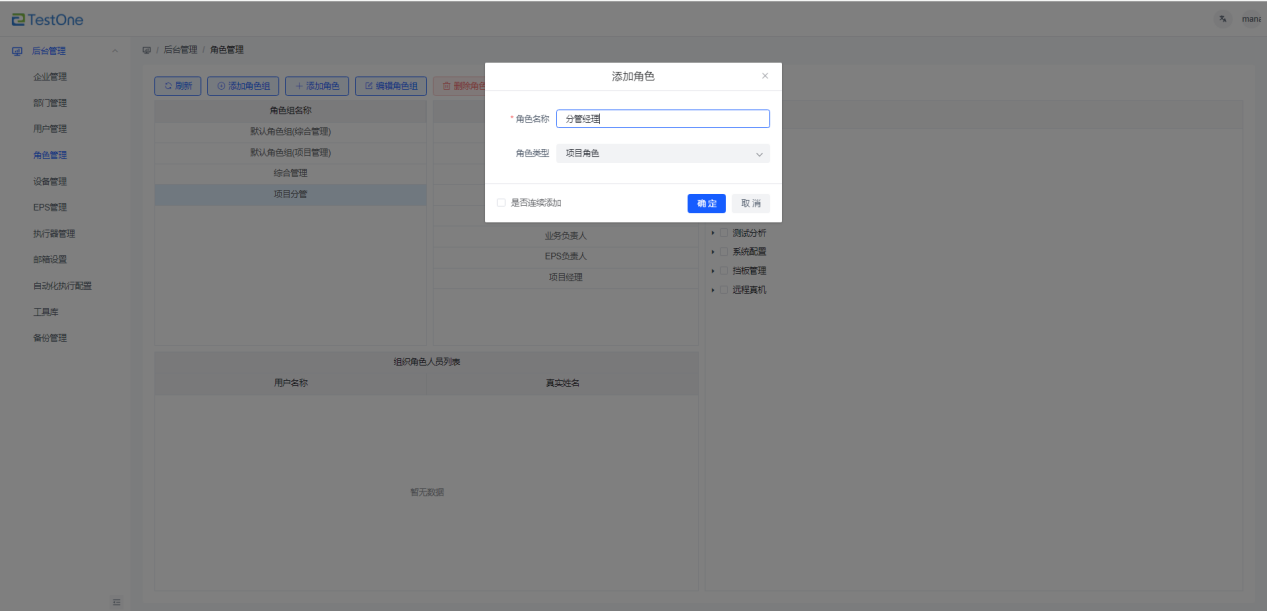Viewport: 1267px width, 611px height.
Task: Click the 后台管理 monitor icon in sidebar
Action: click(x=17, y=51)
